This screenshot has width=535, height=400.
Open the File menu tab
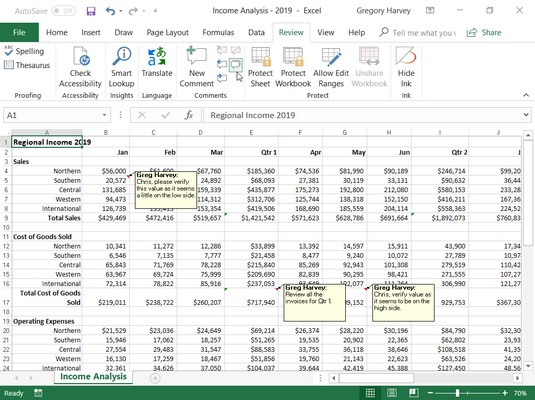click(x=19, y=32)
